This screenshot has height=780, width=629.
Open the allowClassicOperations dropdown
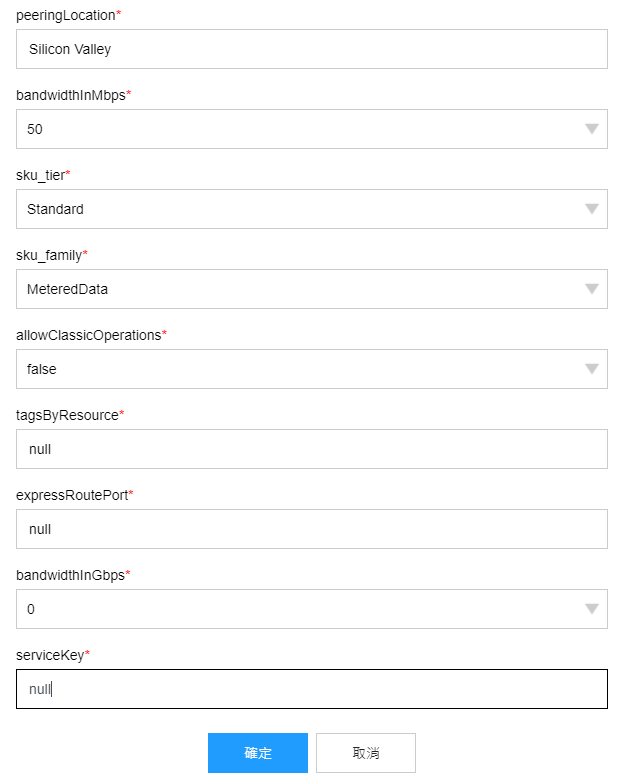312,369
